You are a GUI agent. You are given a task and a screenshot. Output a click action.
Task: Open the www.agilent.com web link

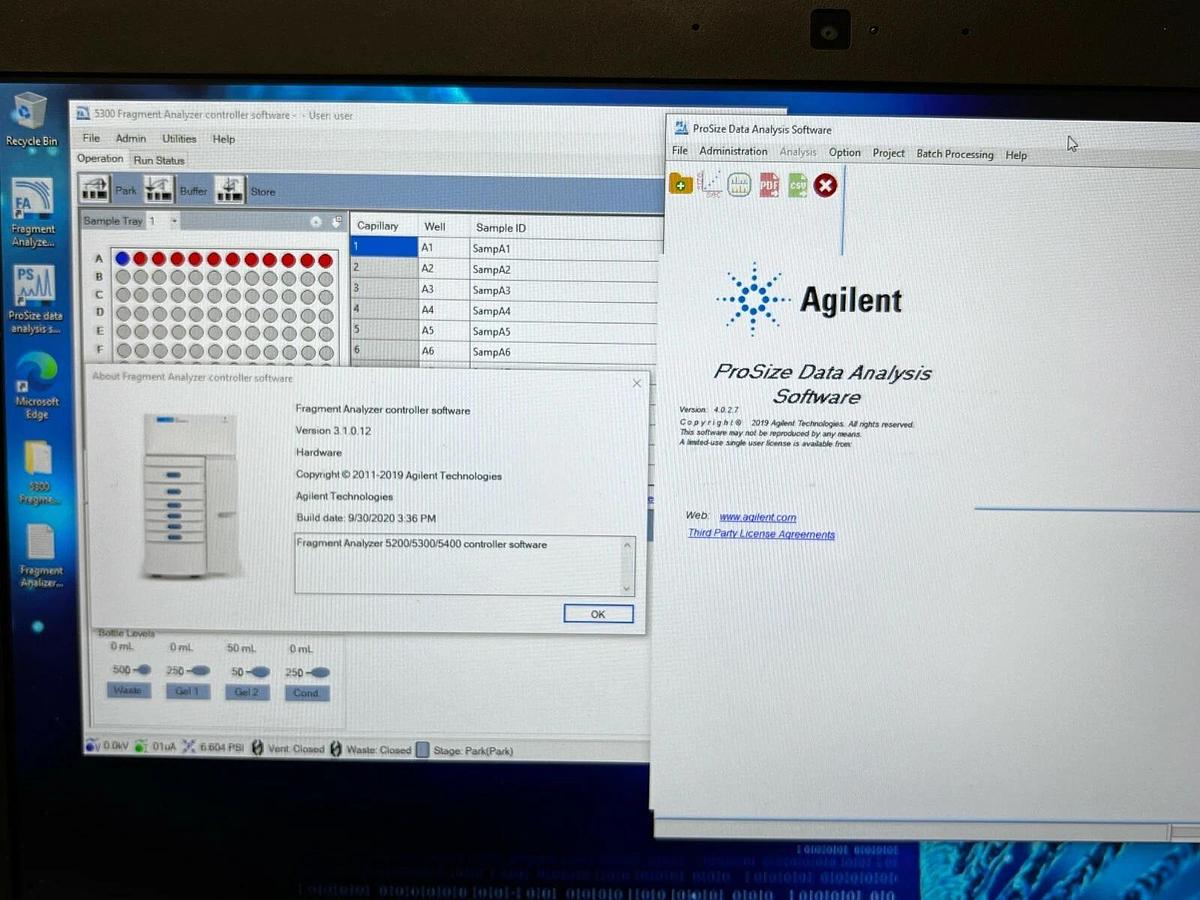point(758,517)
